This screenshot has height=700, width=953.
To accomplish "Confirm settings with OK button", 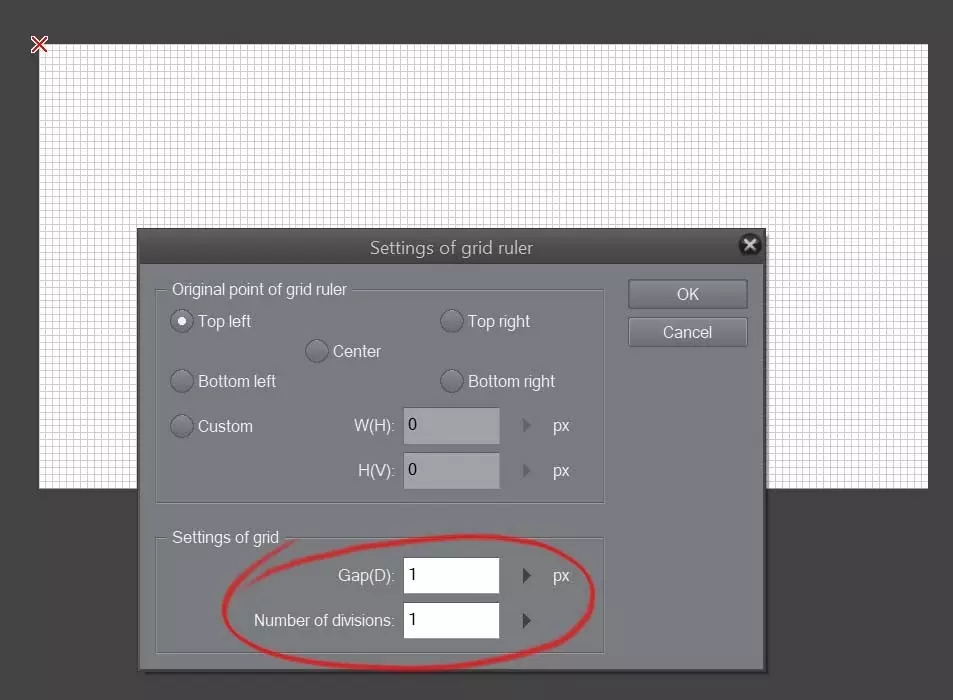I will tap(687, 294).
